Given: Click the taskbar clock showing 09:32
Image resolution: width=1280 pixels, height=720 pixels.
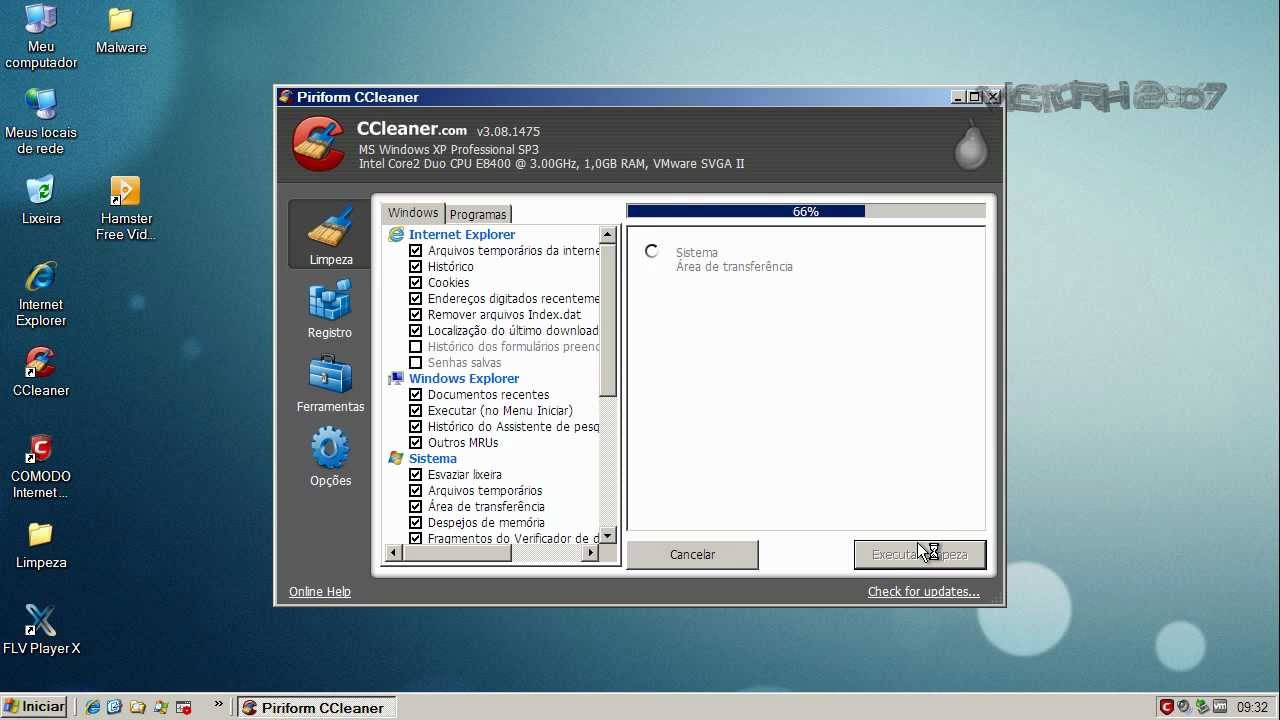Looking at the screenshot, I should point(1252,707).
